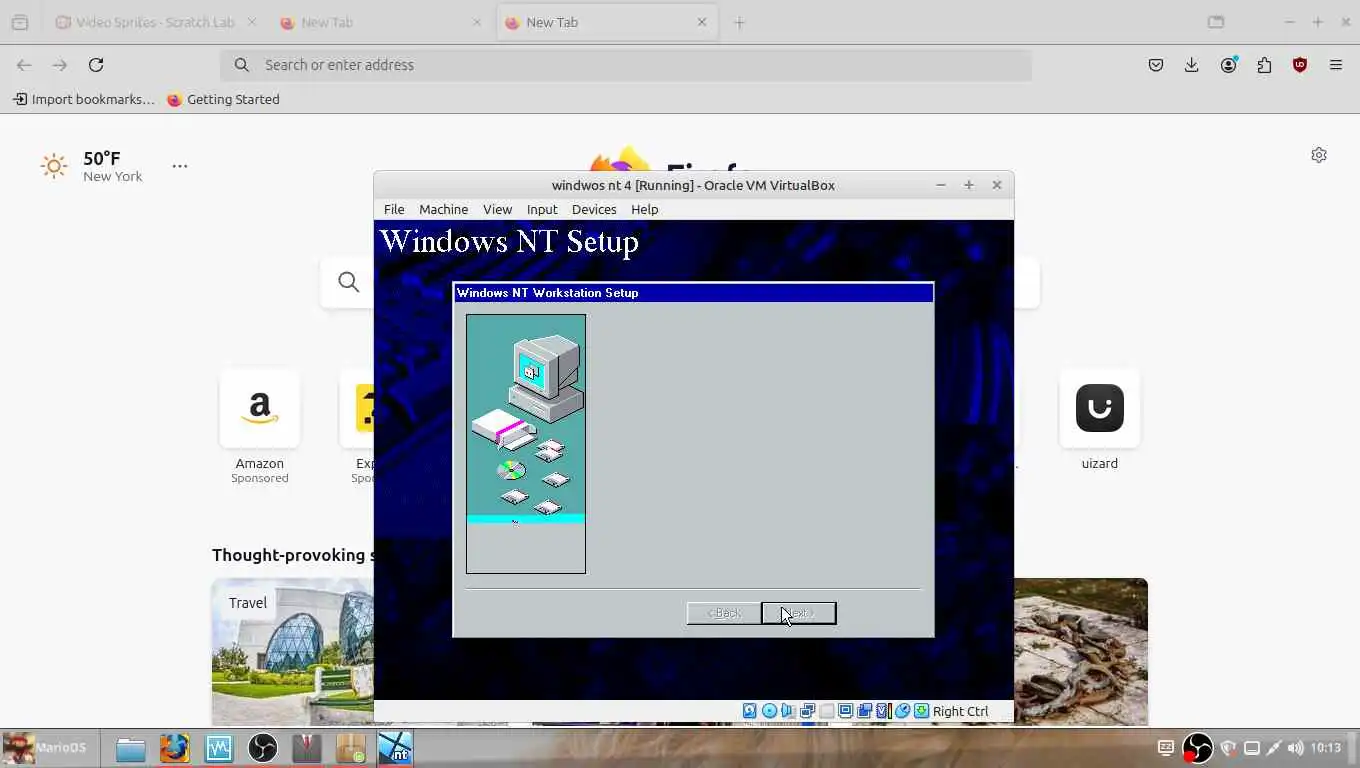Open the Input menu in VirtualBox
The width and height of the screenshot is (1360, 768).
[542, 209]
